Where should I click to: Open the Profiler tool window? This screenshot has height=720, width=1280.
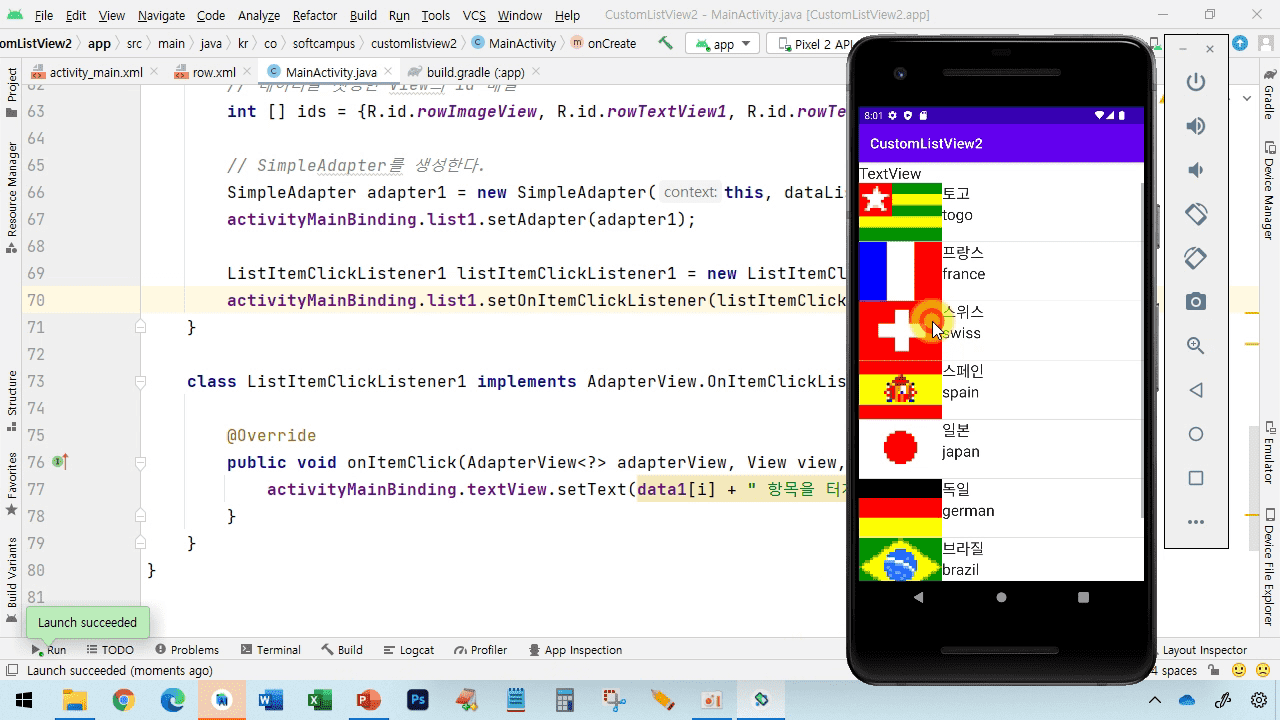click(481, 650)
